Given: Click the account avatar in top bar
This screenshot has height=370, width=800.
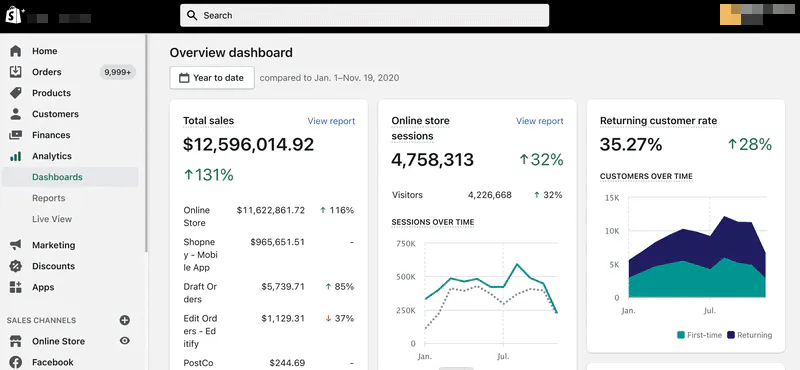Looking at the screenshot, I should coord(731,14).
